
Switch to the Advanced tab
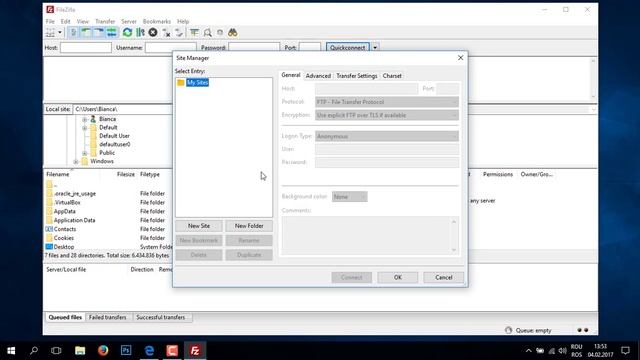pyautogui.click(x=318, y=76)
